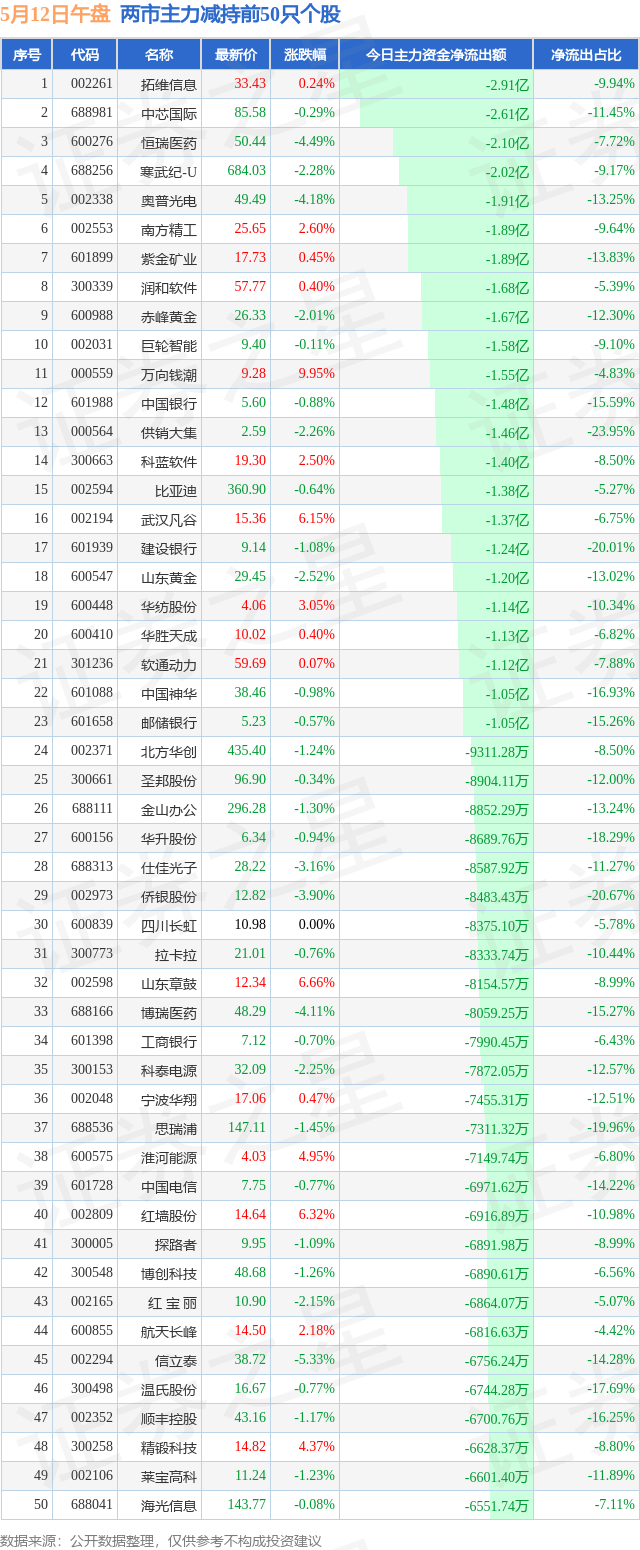Select stock name 科蓝软件

tap(169, 461)
